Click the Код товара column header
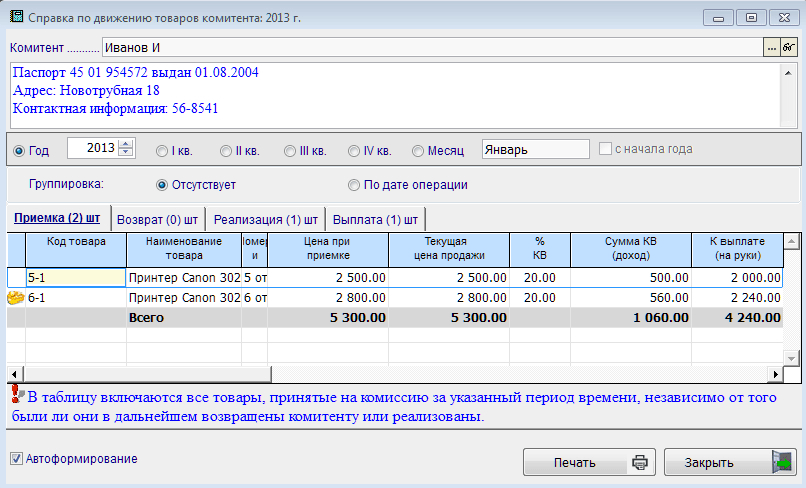The height and width of the screenshot is (488, 806). (x=76, y=249)
